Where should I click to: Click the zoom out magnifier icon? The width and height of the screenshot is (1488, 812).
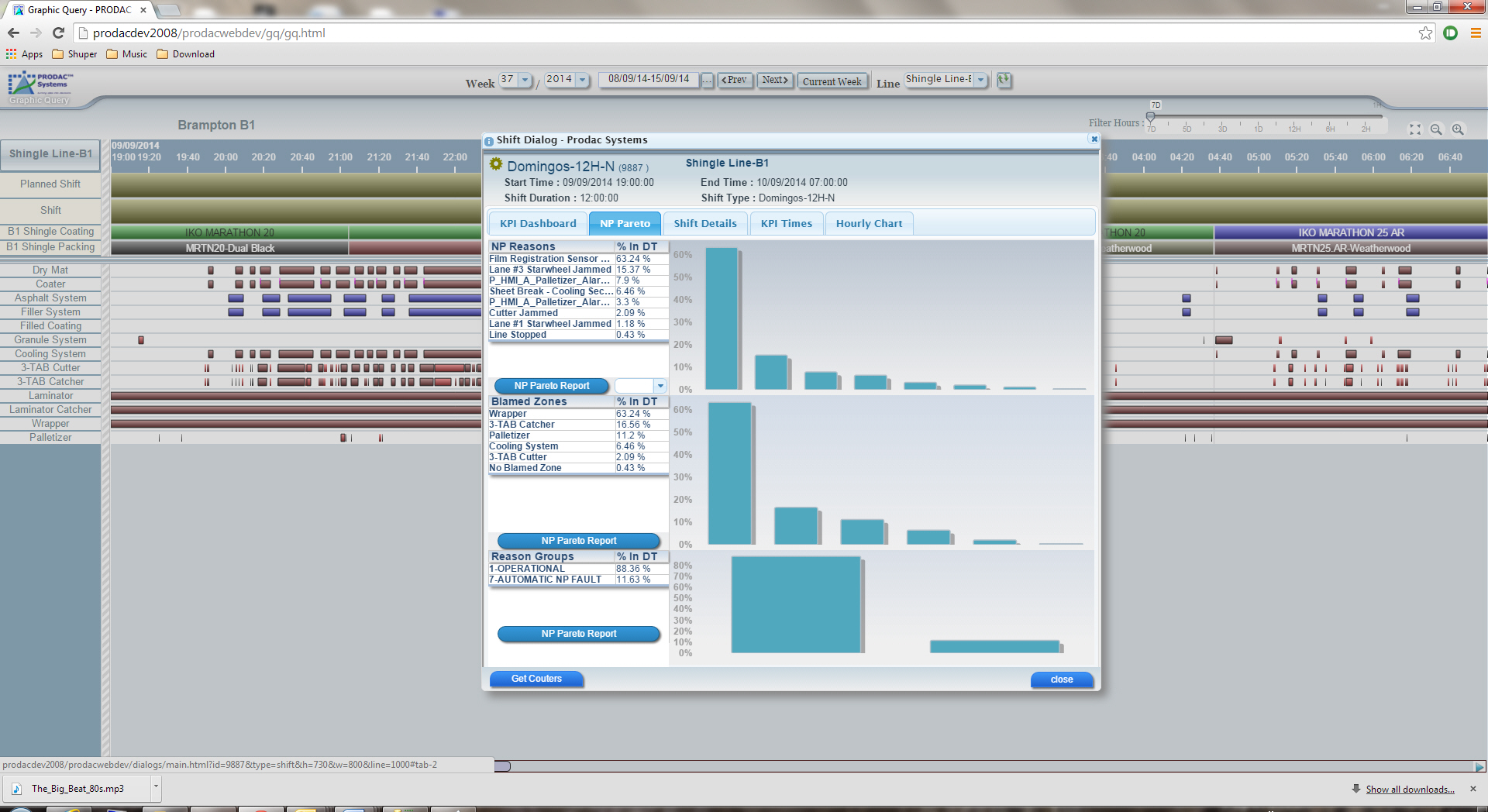[x=1436, y=129]
